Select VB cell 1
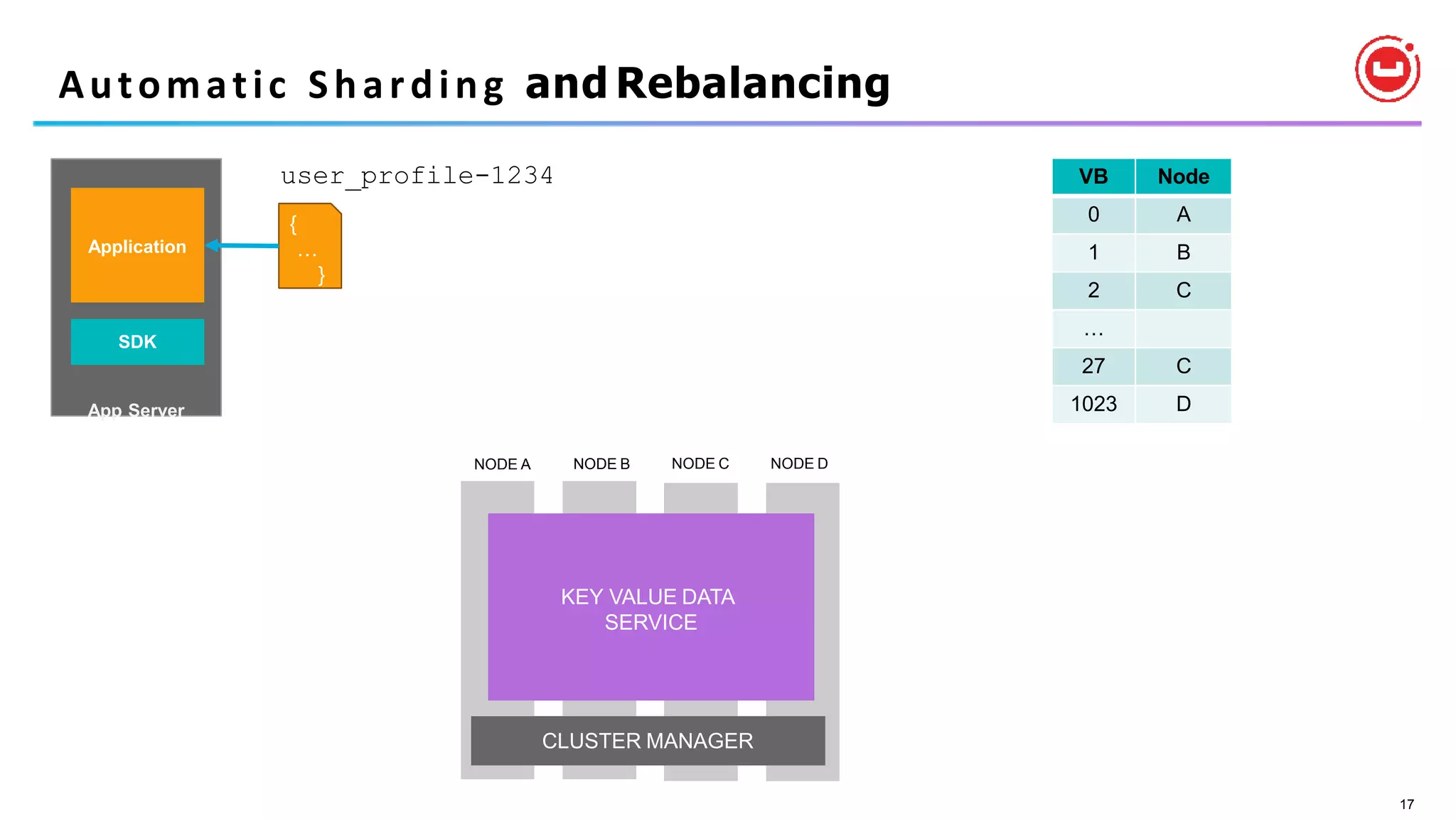 tap(1093, 252)
